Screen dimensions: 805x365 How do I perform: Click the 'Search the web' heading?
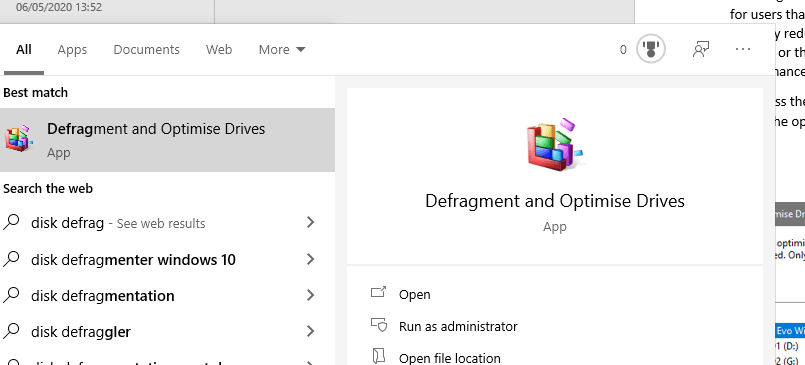(48, 188)
